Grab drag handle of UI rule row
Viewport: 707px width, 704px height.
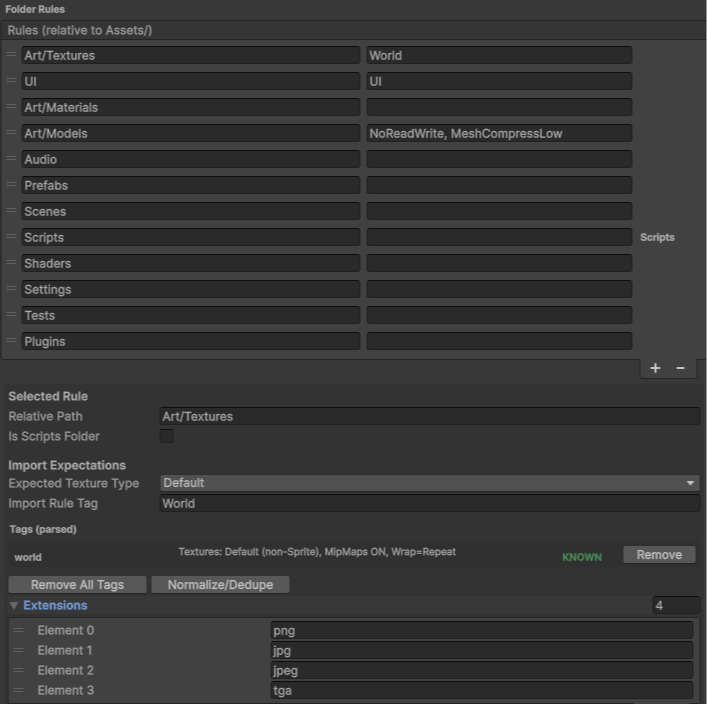point(11,81)
